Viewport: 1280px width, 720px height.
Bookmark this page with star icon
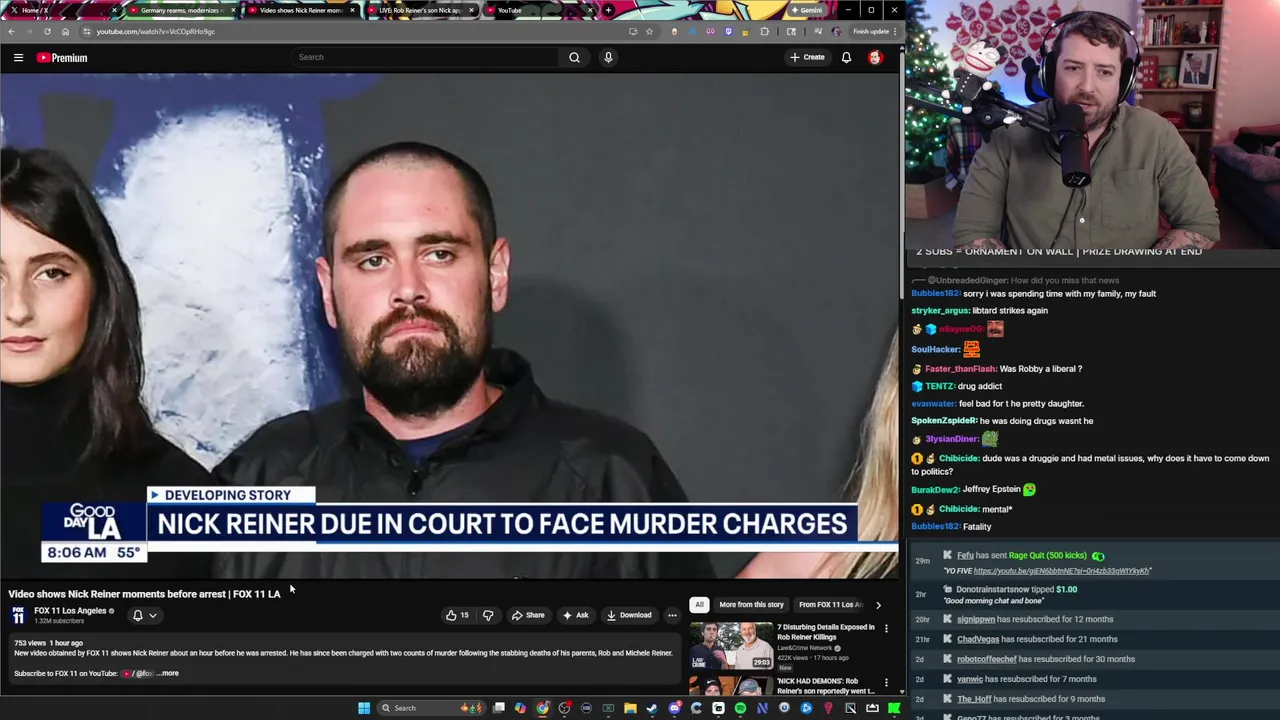coord(649,31)
